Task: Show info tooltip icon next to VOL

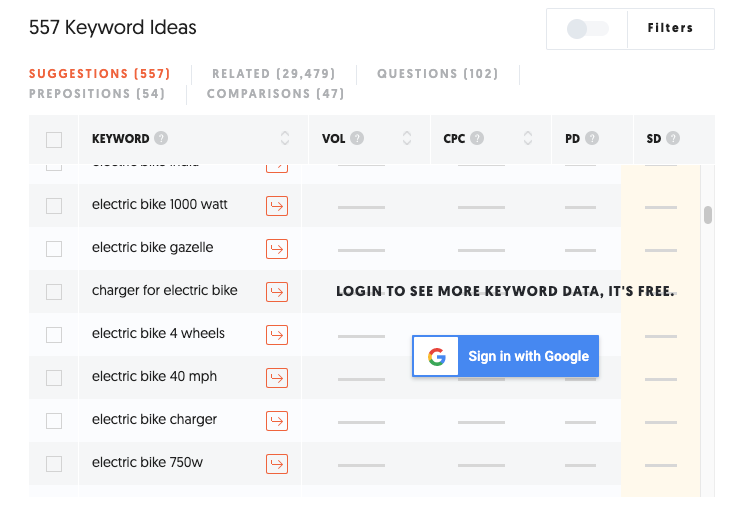Action: (x=357, y=139)
